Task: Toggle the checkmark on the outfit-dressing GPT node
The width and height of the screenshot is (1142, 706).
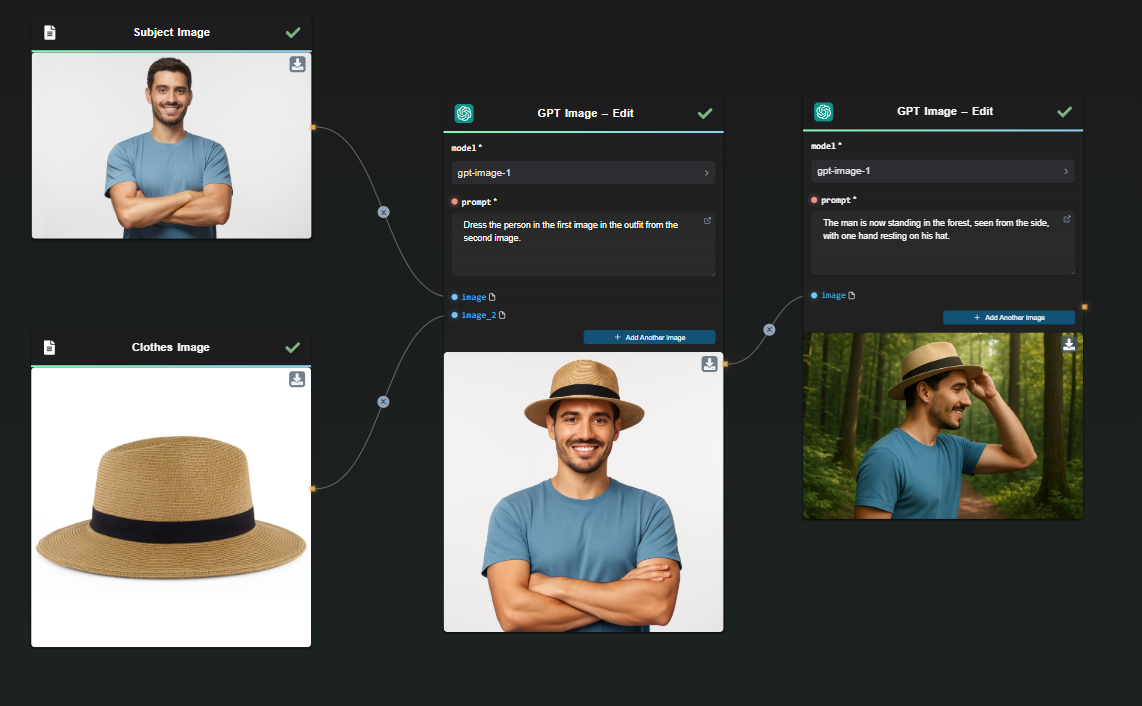Action: pyautogui.click(x=705, y=114)
